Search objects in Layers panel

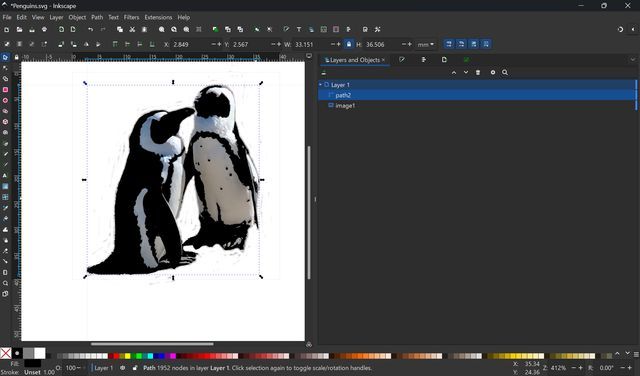(x=505, y=72)
